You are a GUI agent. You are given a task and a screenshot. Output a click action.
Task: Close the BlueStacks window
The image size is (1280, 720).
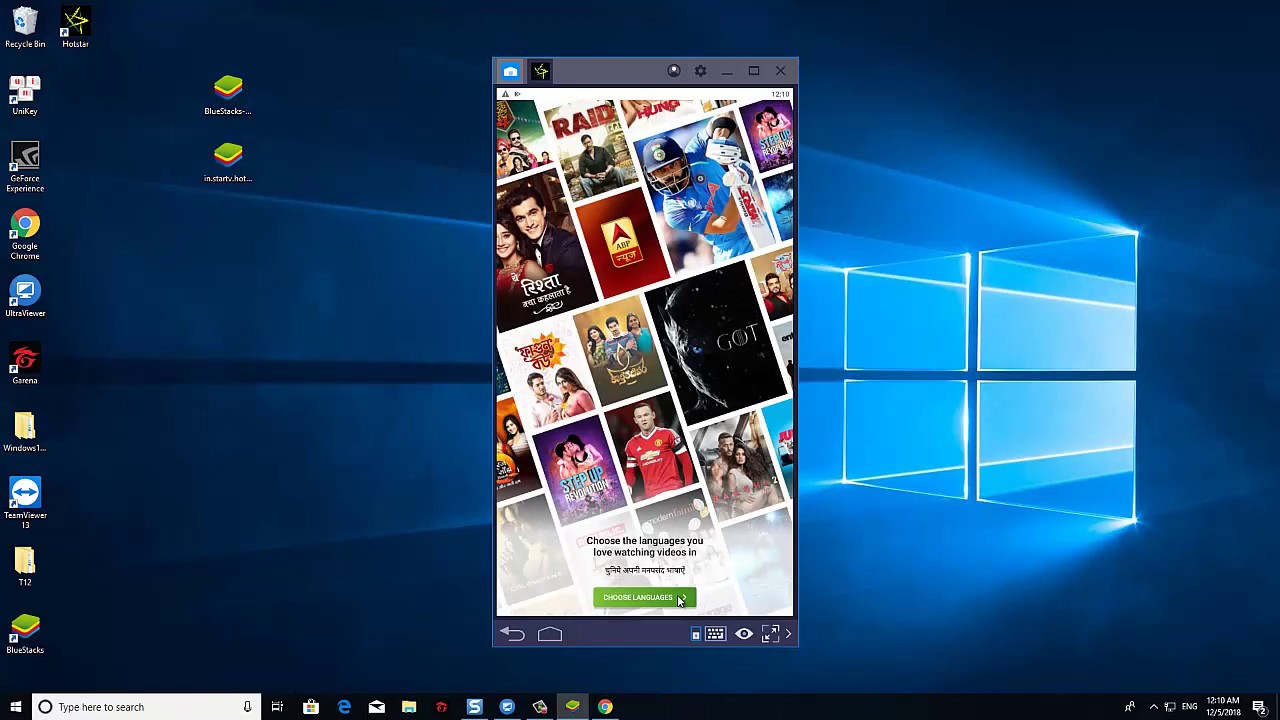780,71
